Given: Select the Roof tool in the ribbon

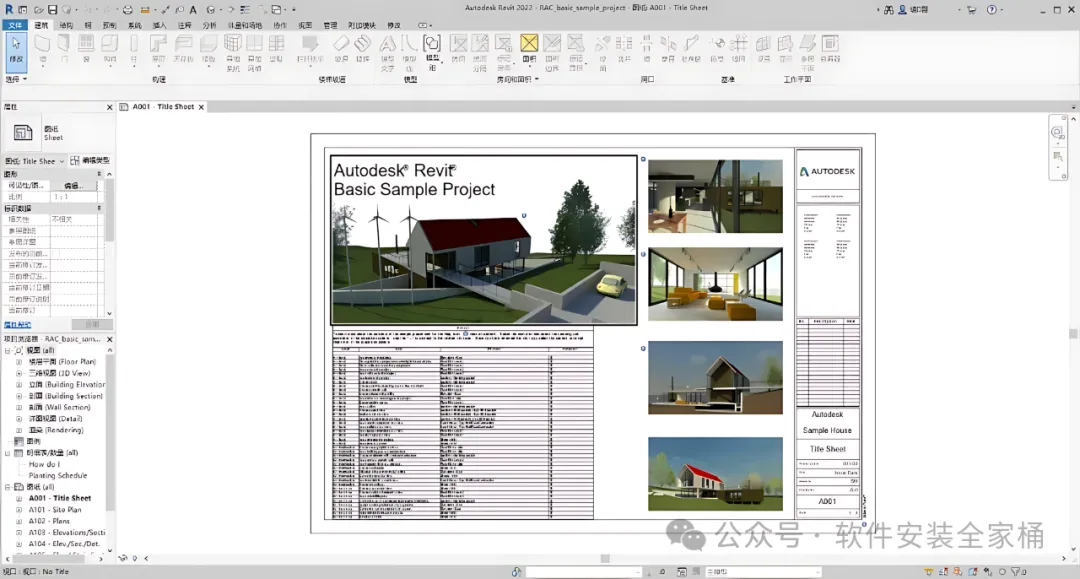Looking at the screenshot, I should tap(158, 48).
